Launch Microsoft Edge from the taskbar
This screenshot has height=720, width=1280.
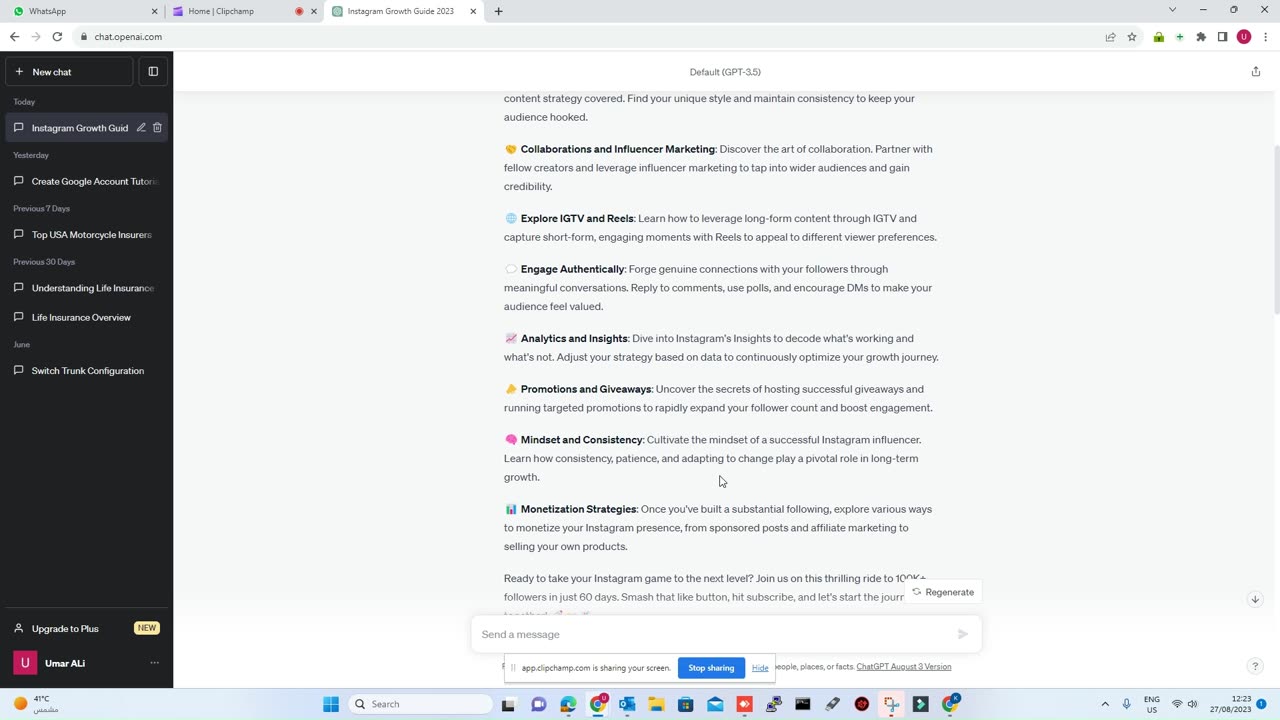tap(568, 704)
